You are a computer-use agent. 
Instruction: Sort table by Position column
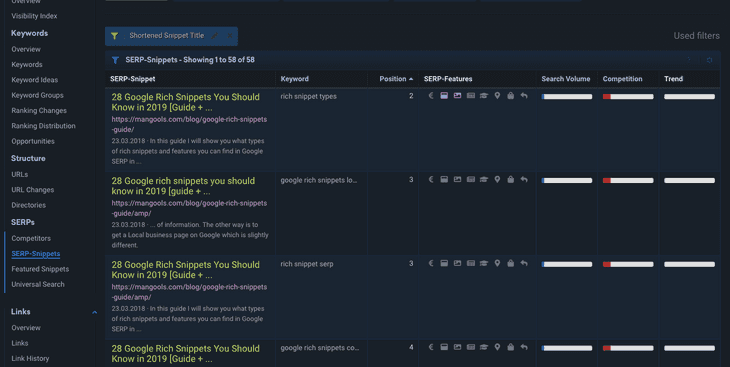coord(396,79)
